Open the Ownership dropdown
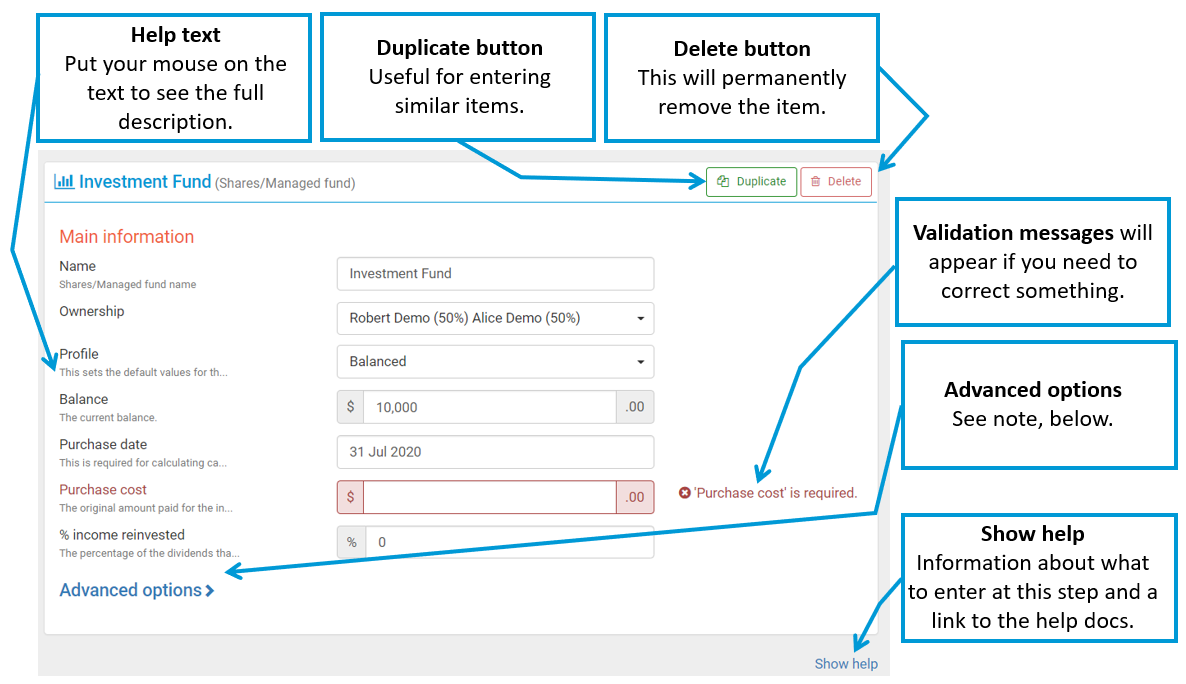The height and width of the screenshot is (684, 1186). [495, 318]
